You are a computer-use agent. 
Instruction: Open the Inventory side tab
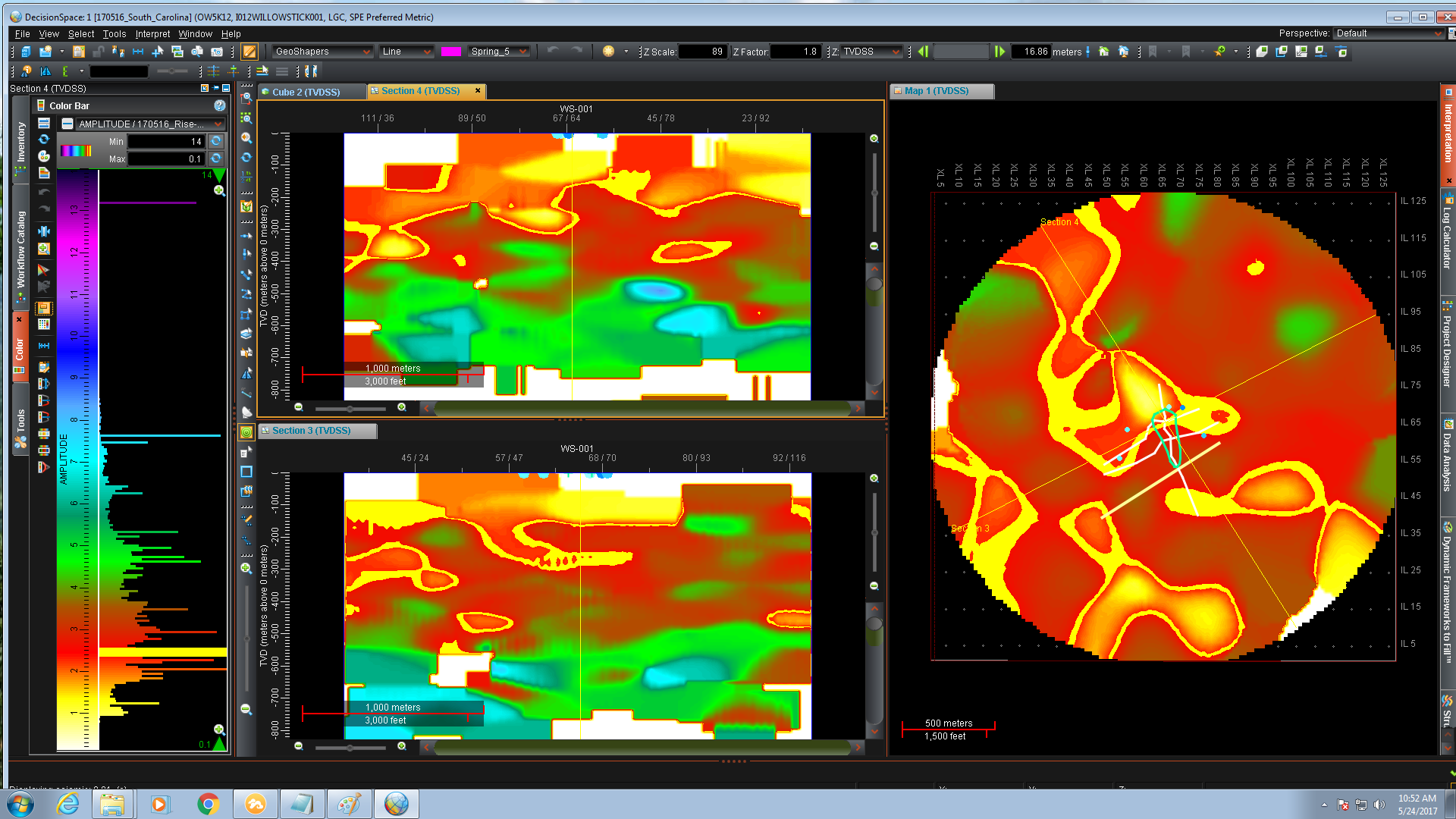pos(21,142)
